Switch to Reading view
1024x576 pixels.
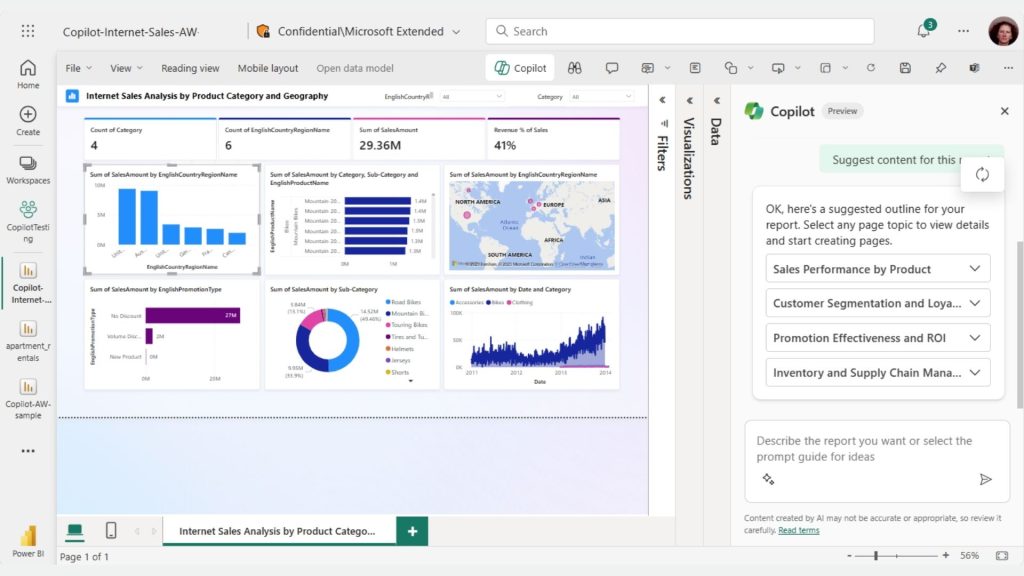(x=190, y=68)
